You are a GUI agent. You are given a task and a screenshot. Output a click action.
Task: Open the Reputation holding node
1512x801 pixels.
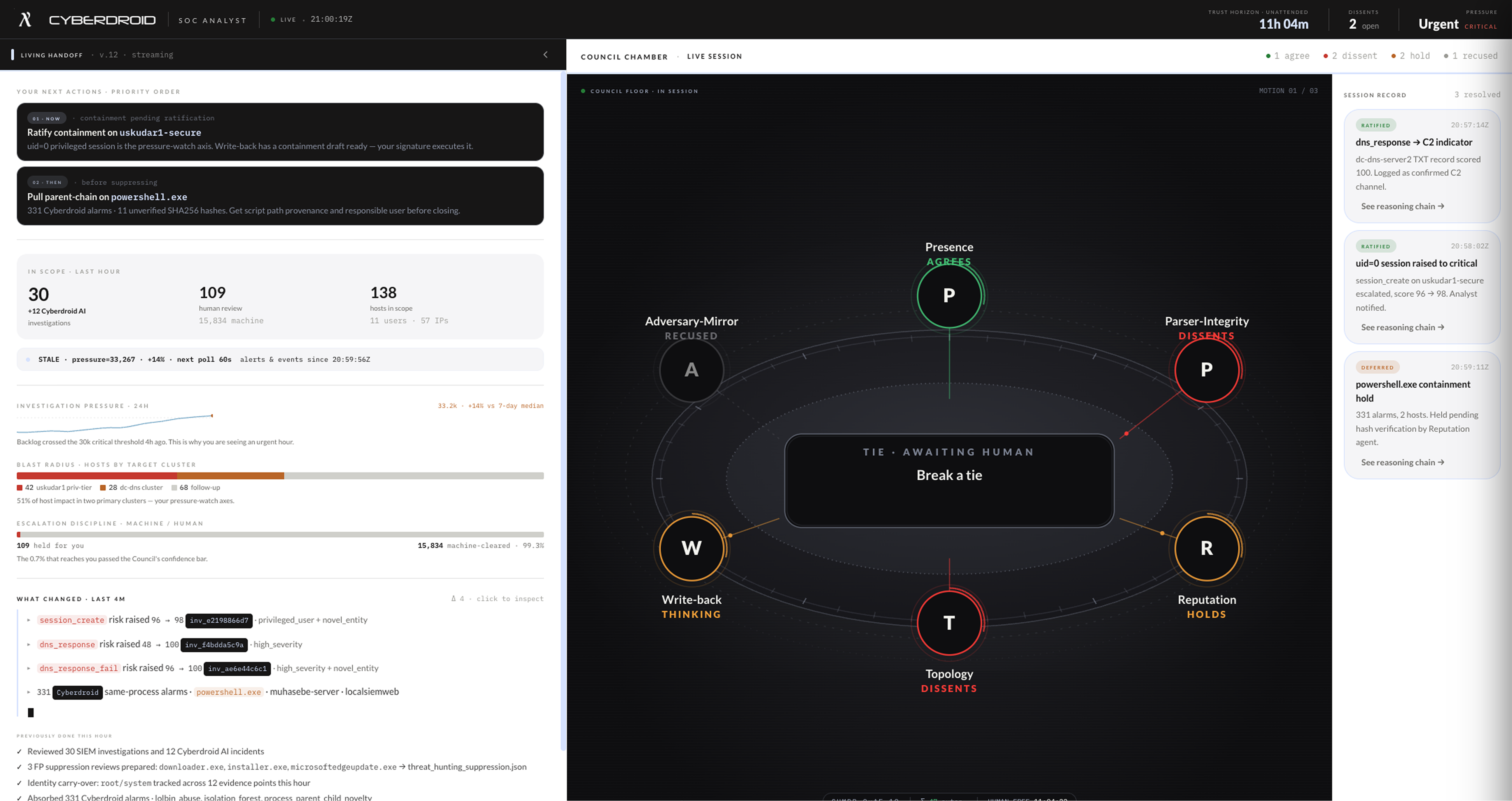[x=1206, y=548]
